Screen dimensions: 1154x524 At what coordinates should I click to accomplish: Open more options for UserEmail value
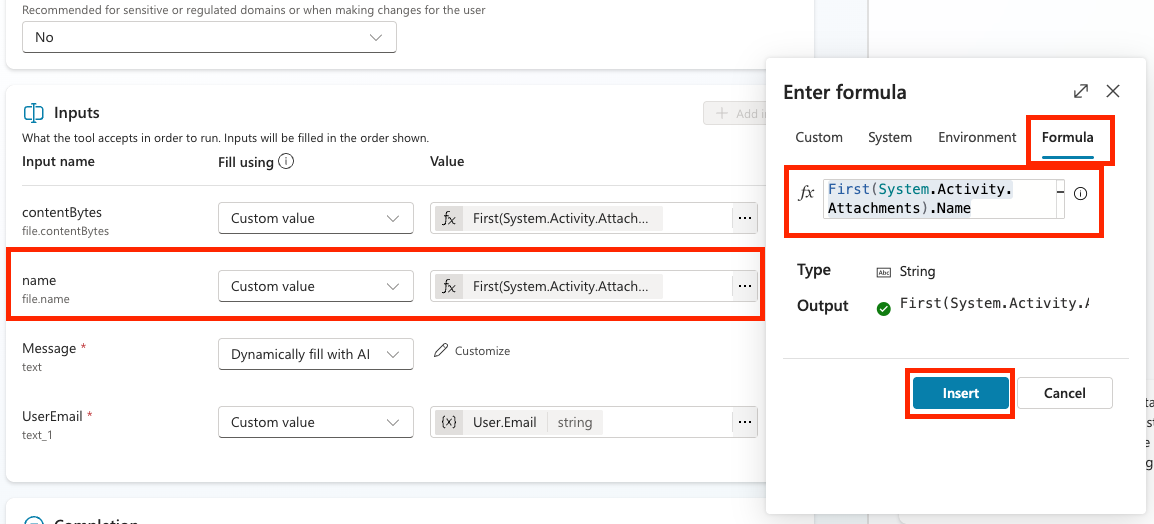744,422
